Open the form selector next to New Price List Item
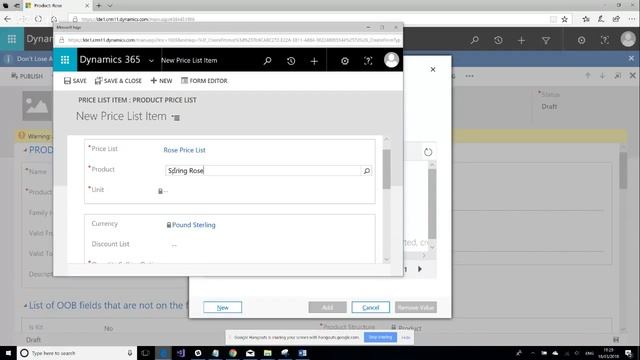640x360 pixels. tap(176, 118)
